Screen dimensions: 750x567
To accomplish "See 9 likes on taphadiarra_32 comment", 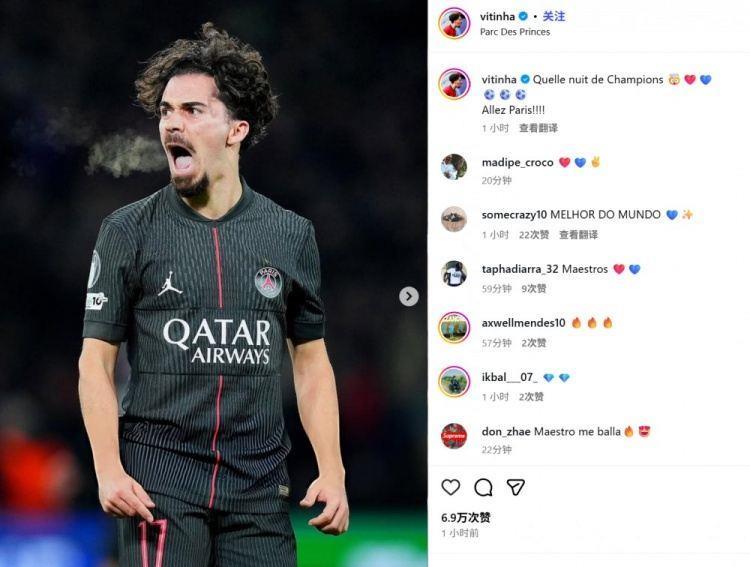I will point(534,289).
